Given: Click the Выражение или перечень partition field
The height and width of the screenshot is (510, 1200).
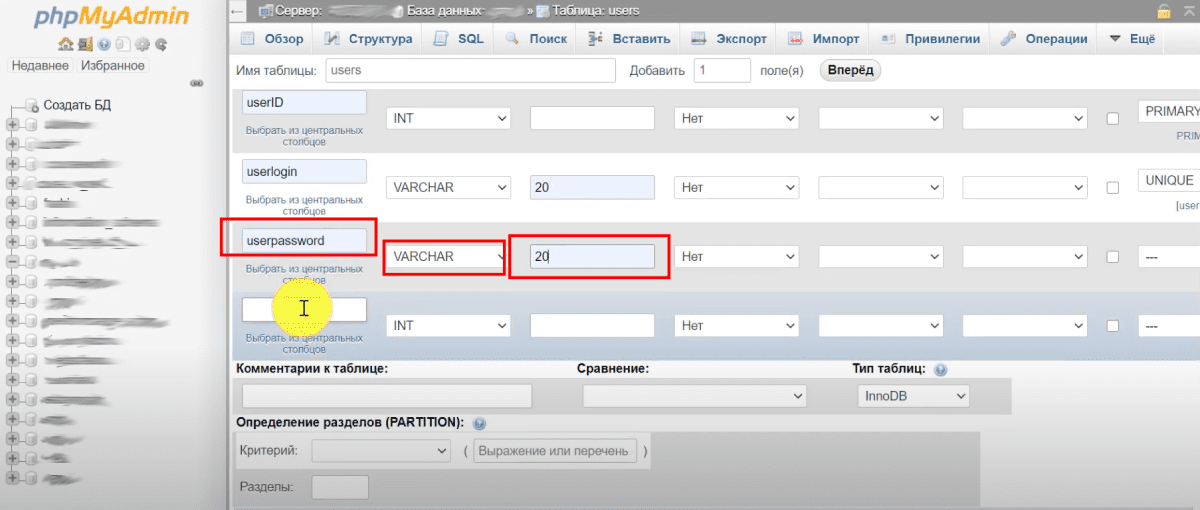Looking at the screenshot, I should [x=555, y=451].
